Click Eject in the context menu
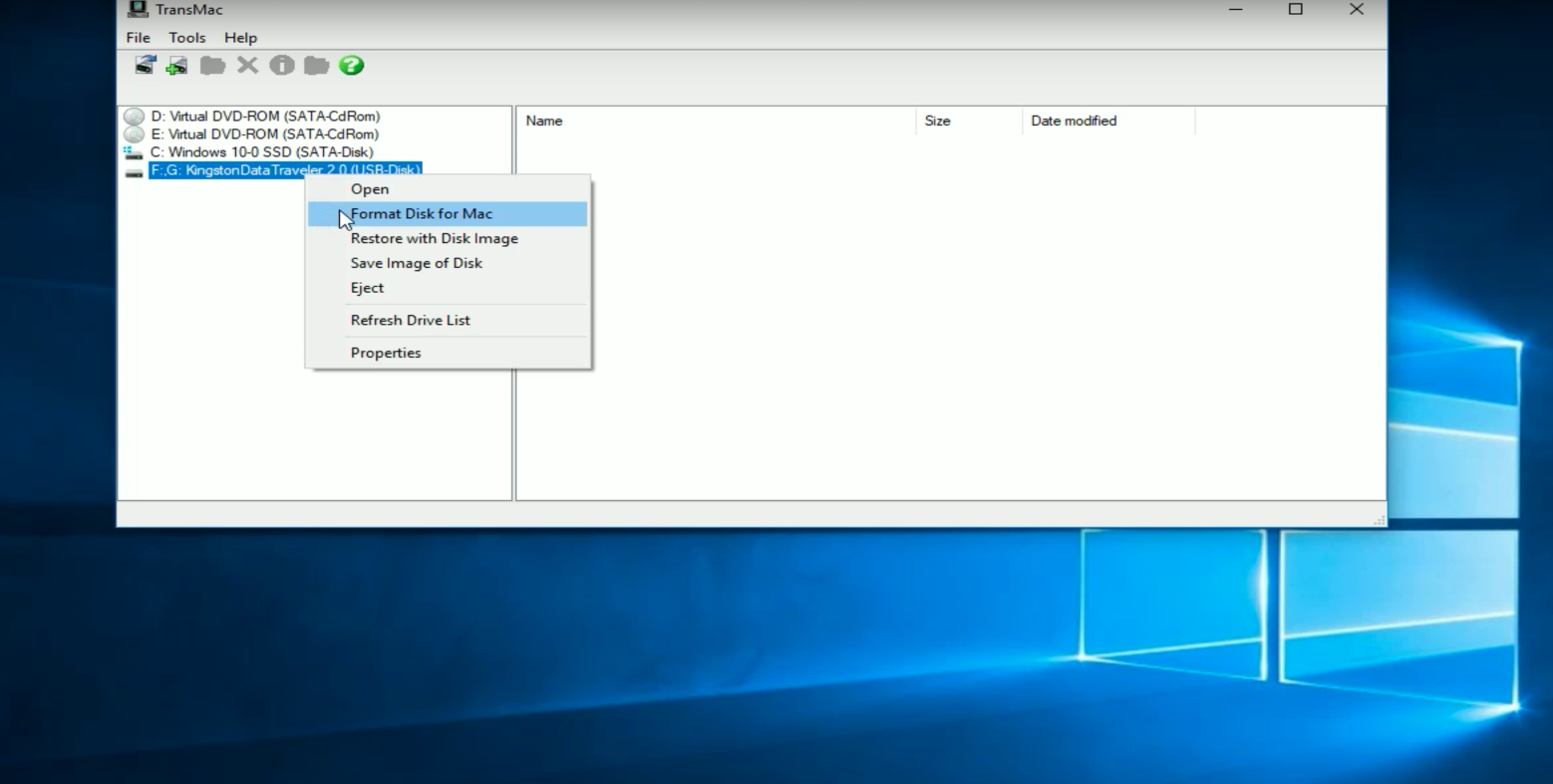1553x784 pixels. [x=448, y=288]
